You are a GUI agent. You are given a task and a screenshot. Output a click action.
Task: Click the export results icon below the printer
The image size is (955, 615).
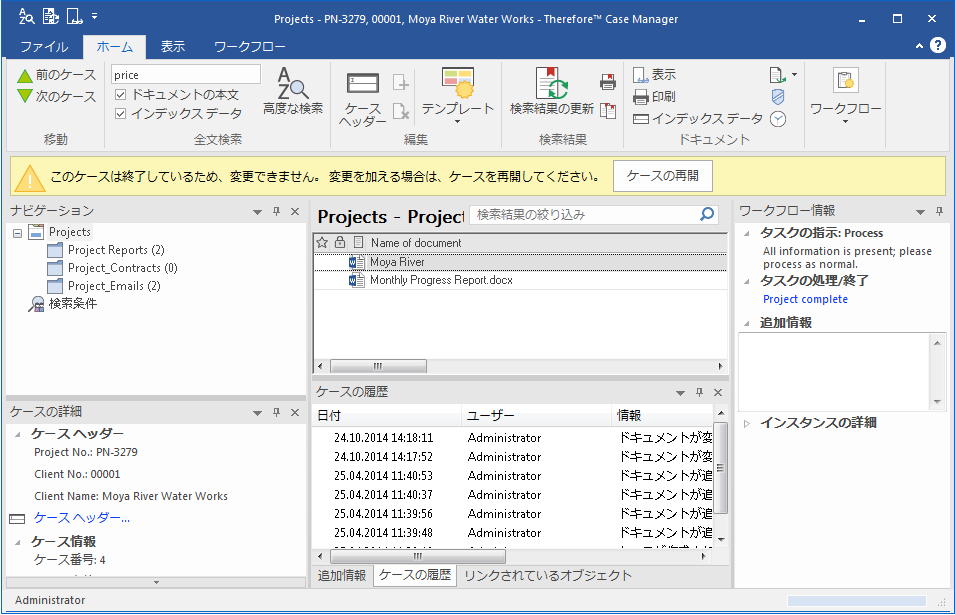tap(608, 110)
